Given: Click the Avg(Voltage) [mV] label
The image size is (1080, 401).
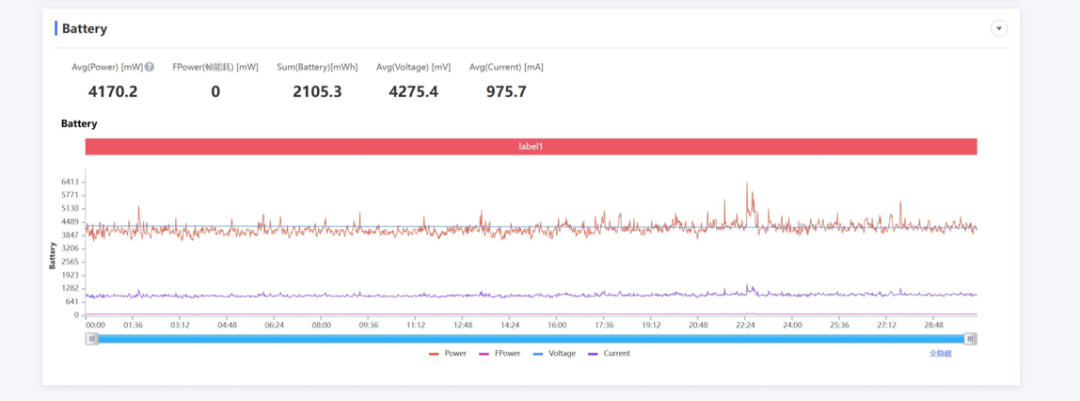Looking at the screenshot, I should [x=413, y=68].
